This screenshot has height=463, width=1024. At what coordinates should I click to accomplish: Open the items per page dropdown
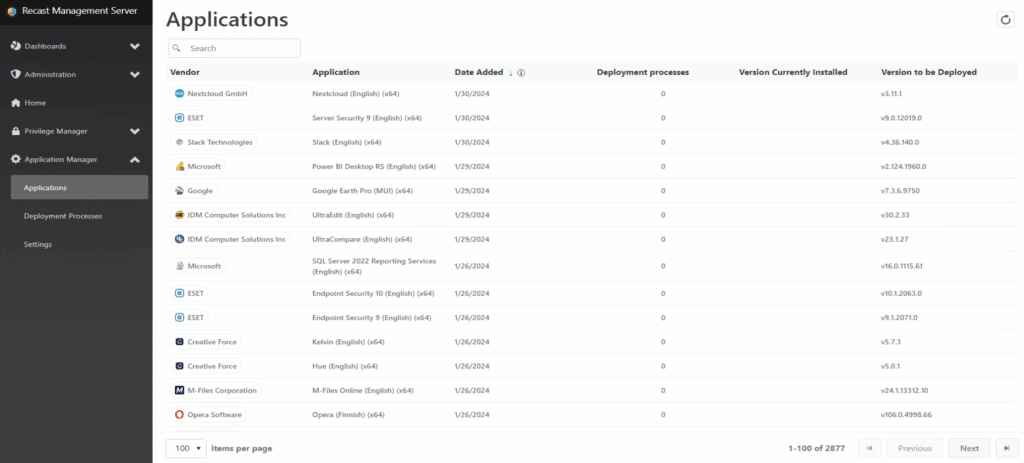click(x=186, y=448)
